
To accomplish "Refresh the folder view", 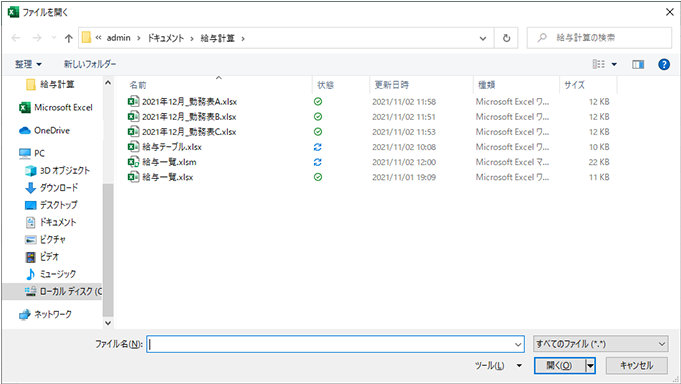I will tap(506, 38).
